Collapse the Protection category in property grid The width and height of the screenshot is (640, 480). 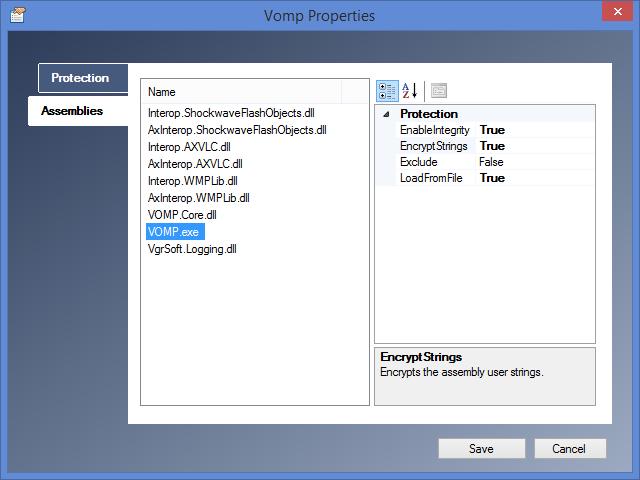pos(387,114)
